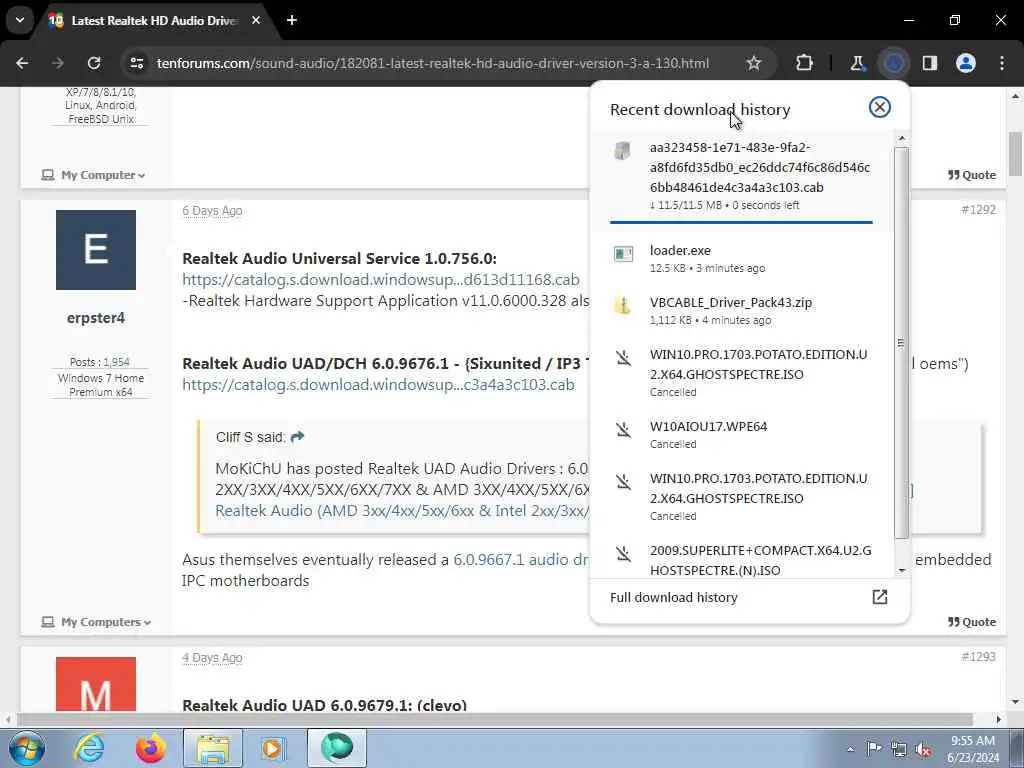The height and width of the screenshot is (768, 1024).
Task: Close the Latest Realtek HD Audio tab
Action: tap(256, 20)
